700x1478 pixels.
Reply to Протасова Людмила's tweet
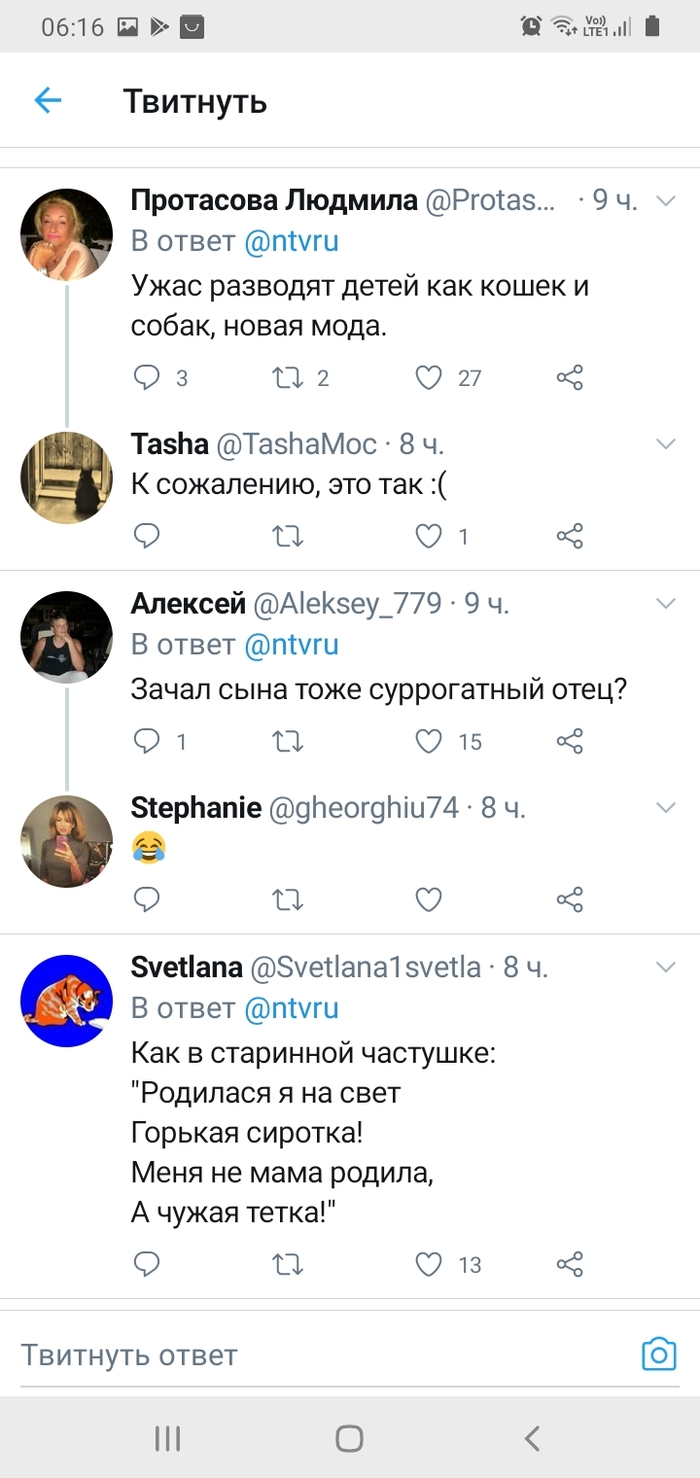(147, 377)
